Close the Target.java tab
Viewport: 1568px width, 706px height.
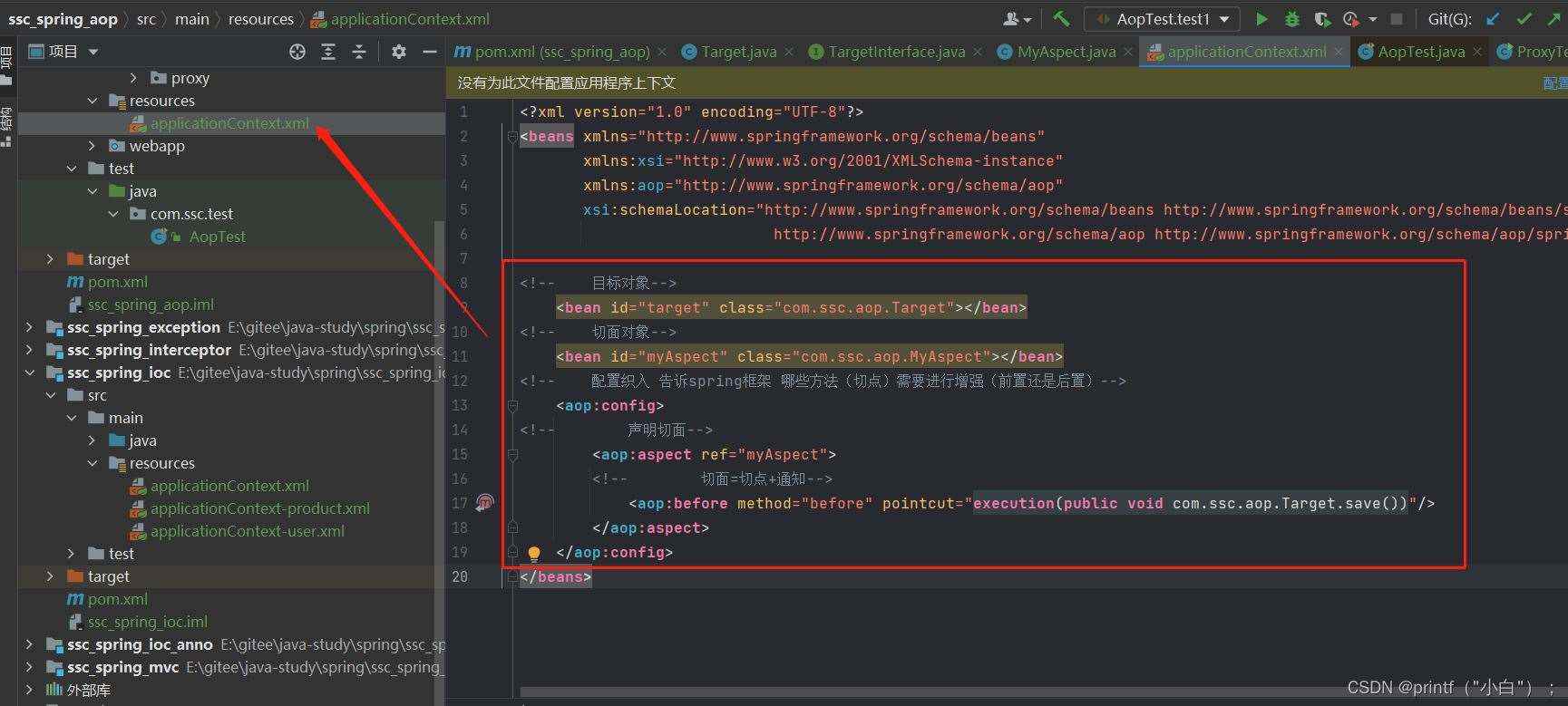point(789,53)
